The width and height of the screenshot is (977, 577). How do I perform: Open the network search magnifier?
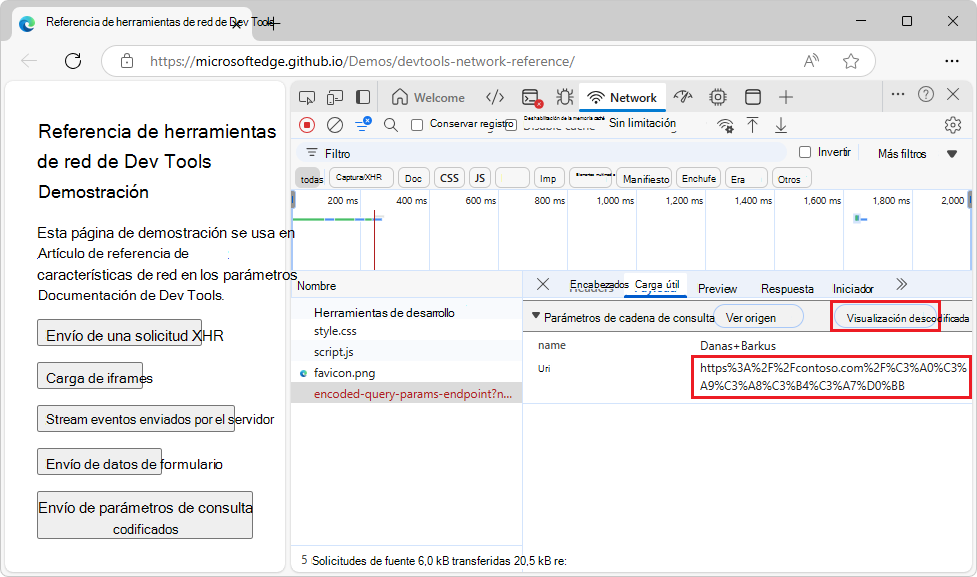click(390, 124)
